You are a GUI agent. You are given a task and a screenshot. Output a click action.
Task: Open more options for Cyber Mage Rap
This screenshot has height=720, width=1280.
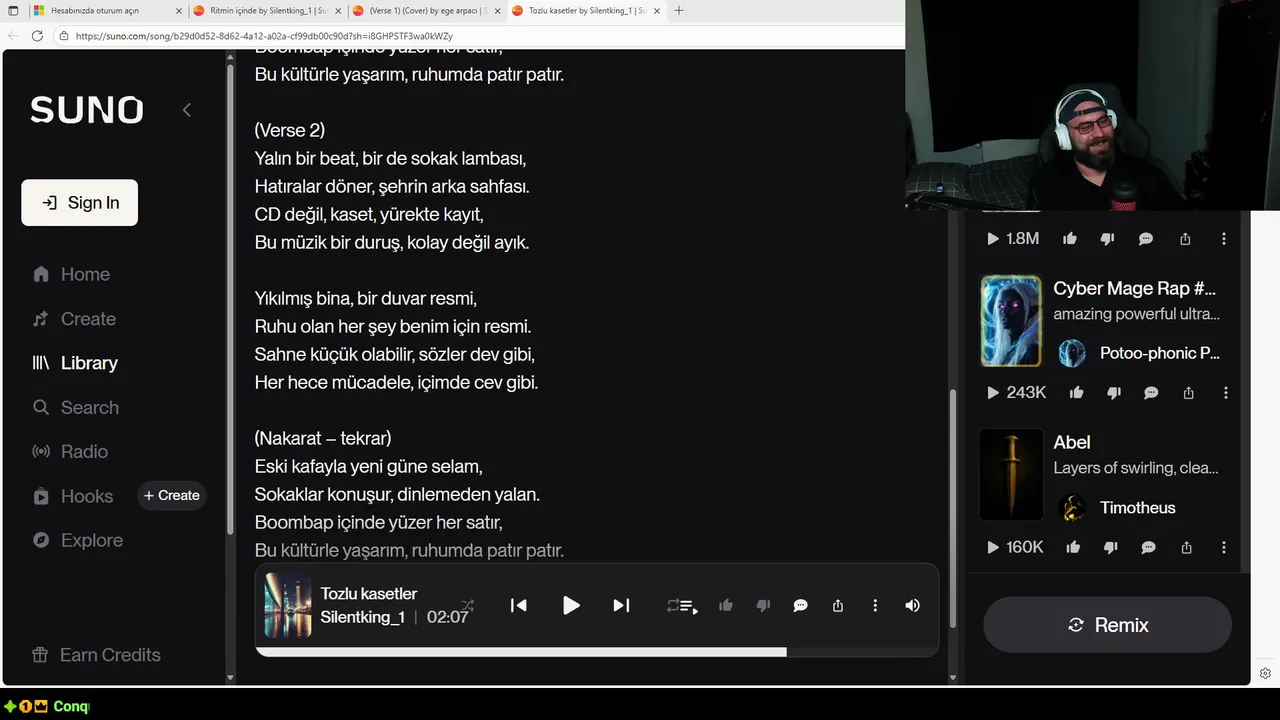click(1226, 393)
